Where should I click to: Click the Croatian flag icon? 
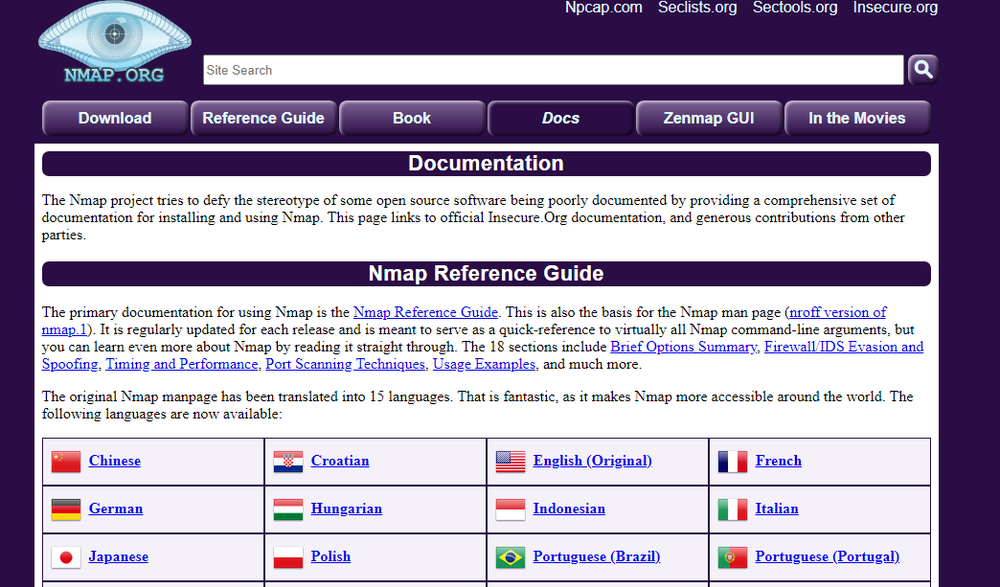click(x=288, y=461)
